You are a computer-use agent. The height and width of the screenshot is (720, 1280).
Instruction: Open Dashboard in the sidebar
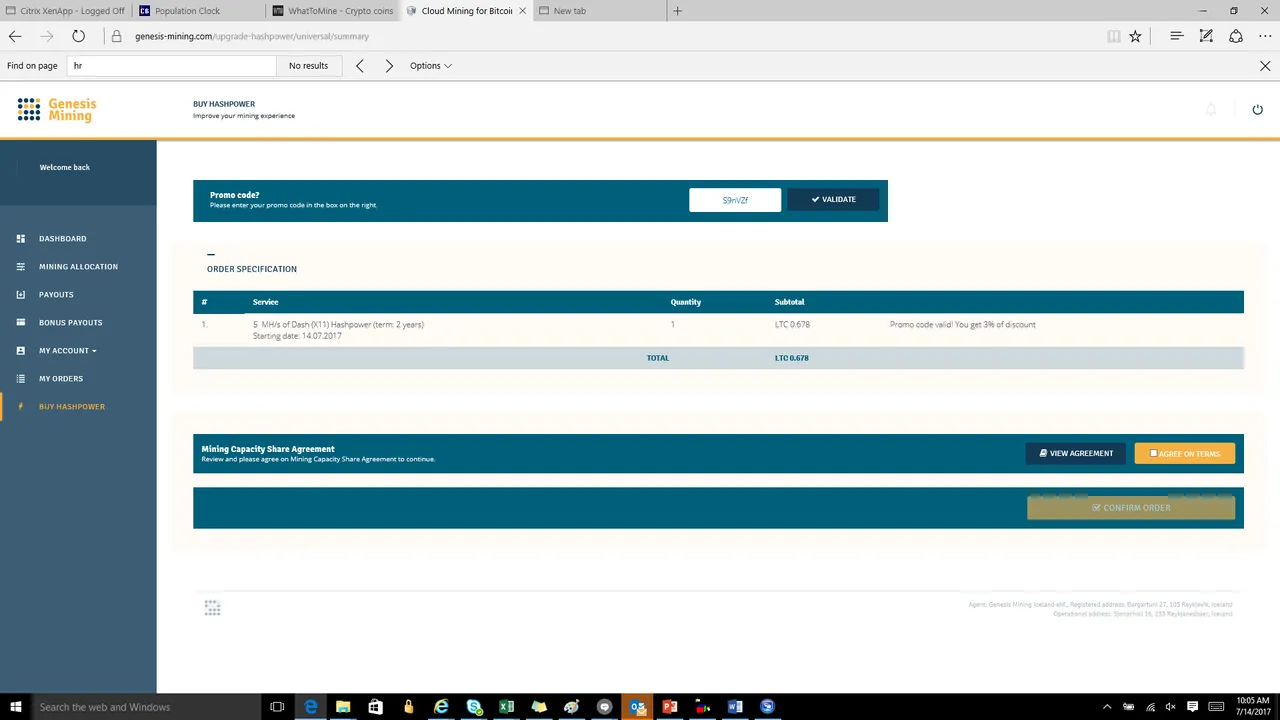tap(63, 239)
